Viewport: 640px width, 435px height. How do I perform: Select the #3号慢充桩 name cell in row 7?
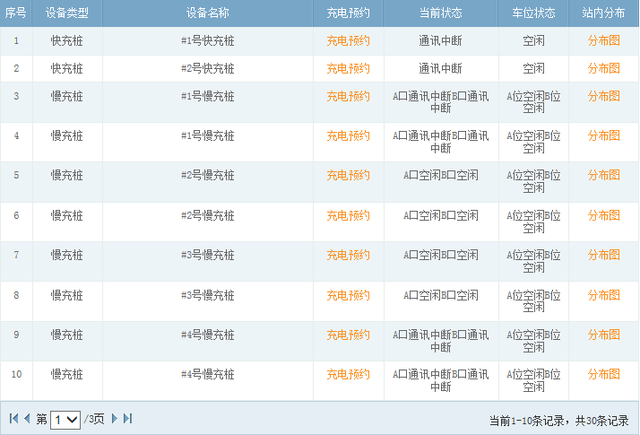pos(207,255)
